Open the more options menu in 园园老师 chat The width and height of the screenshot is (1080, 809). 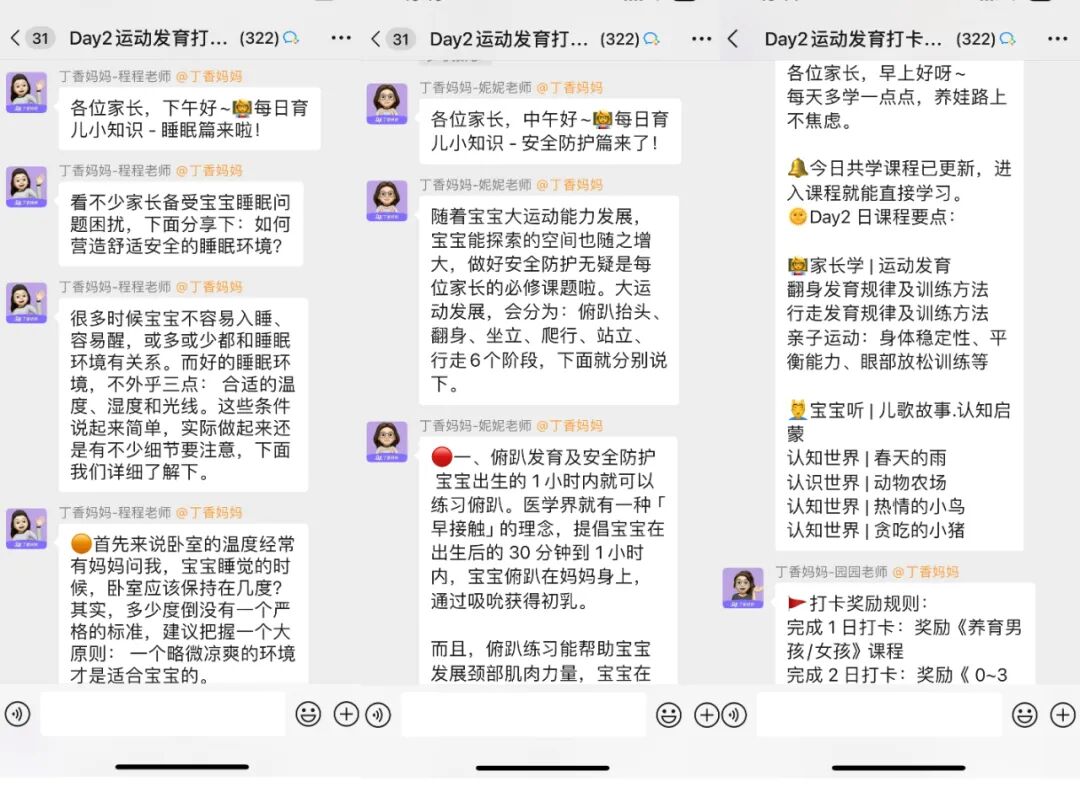(1057, 39)
